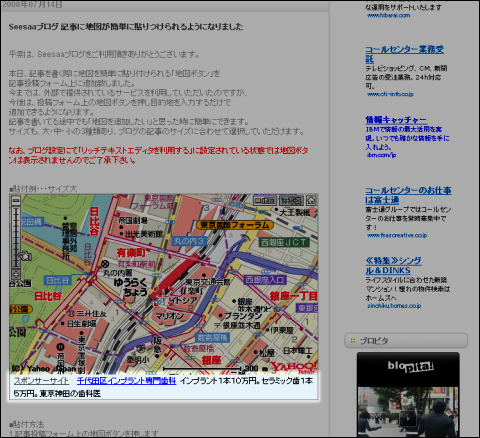Visit www.fsascreative.co.jp link

tap(397, 235)
